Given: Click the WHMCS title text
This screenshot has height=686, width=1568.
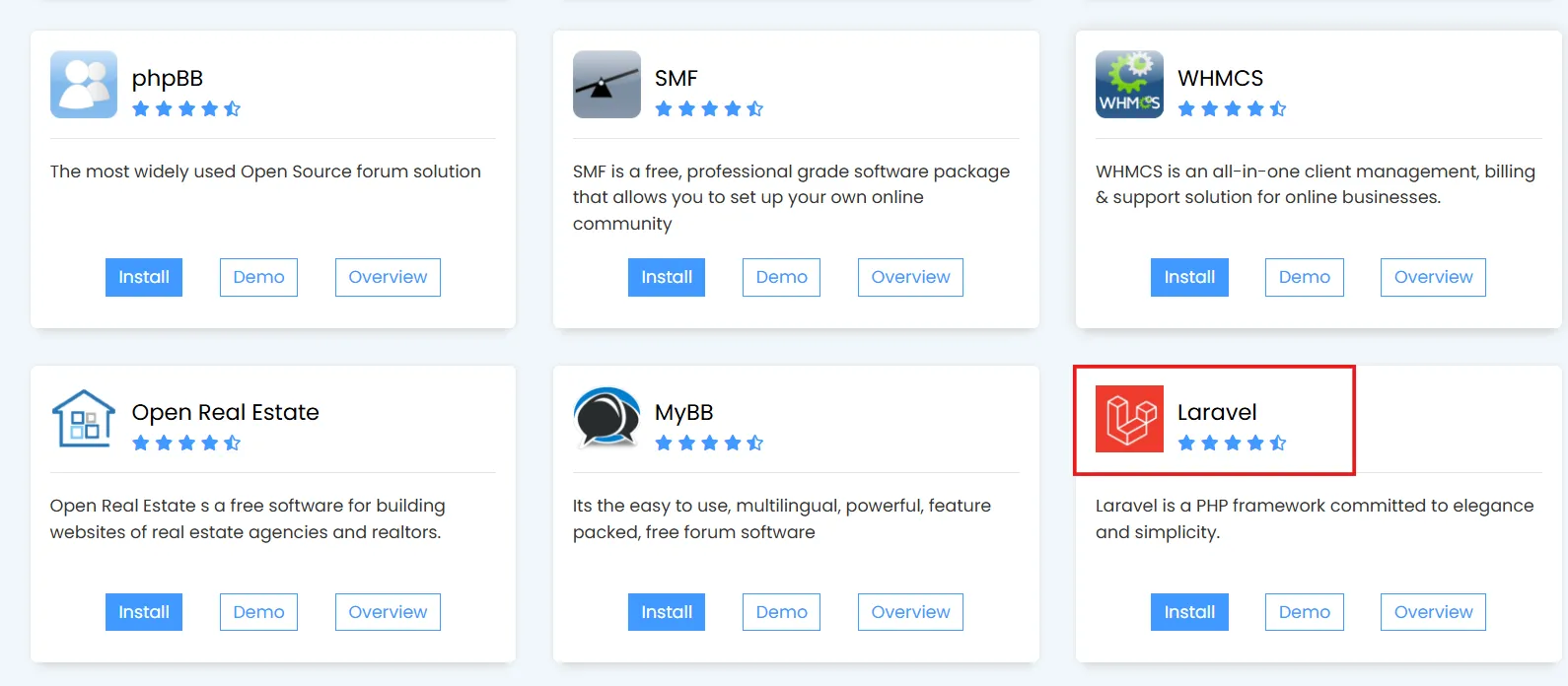Looking at the screenshot, I should (1221, 78).
